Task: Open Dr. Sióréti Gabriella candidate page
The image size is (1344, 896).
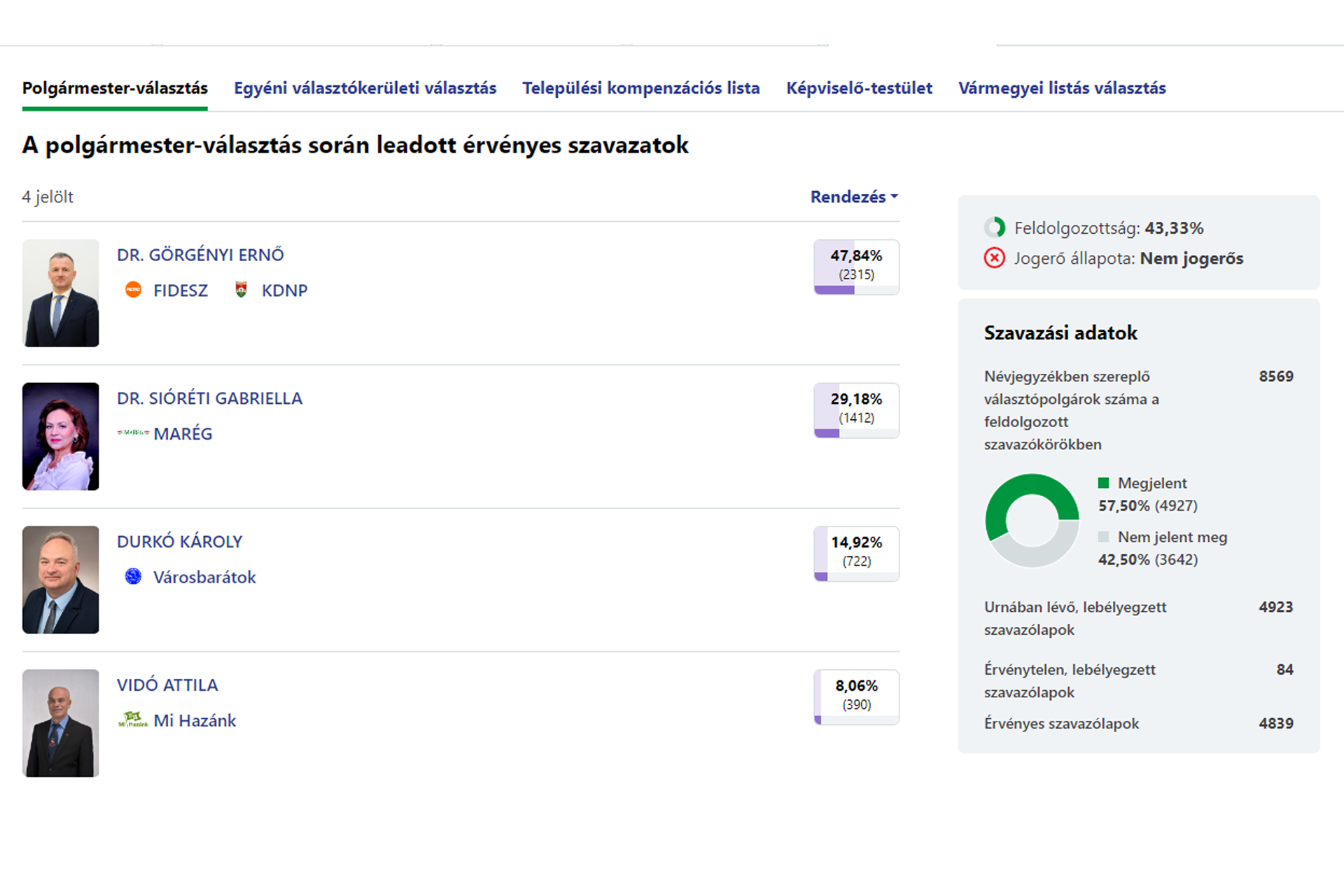Action: tap(209, 398)
